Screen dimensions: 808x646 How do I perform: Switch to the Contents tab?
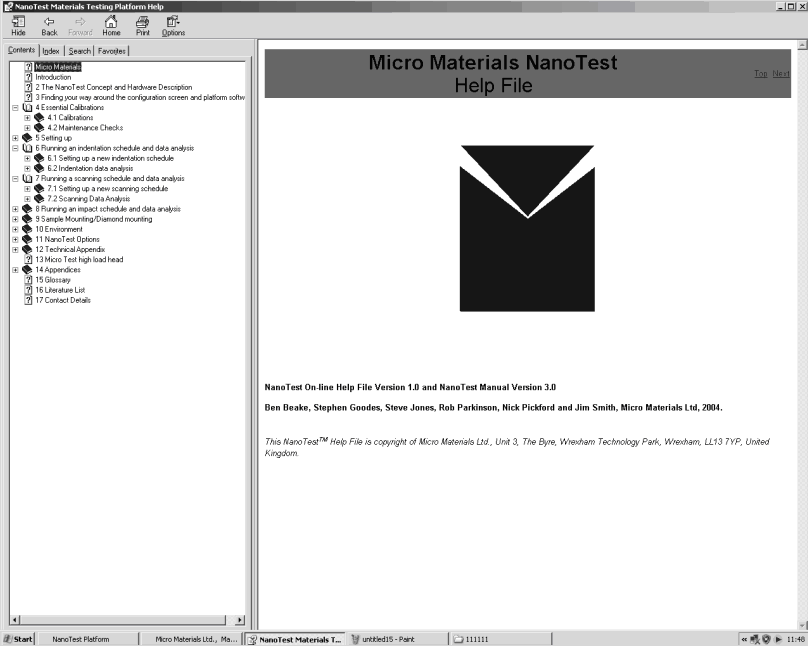pos(21,50)
